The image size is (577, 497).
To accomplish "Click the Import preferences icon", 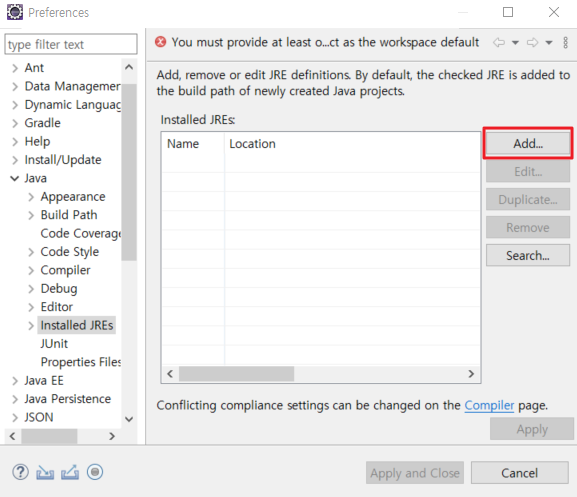I will pos(45,472).
